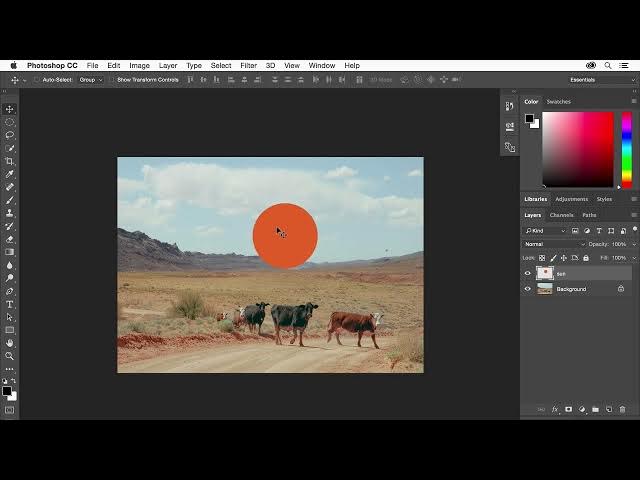Open the Filter menu
The width and height of the screenshot is (640, 480).
(248, 65)
